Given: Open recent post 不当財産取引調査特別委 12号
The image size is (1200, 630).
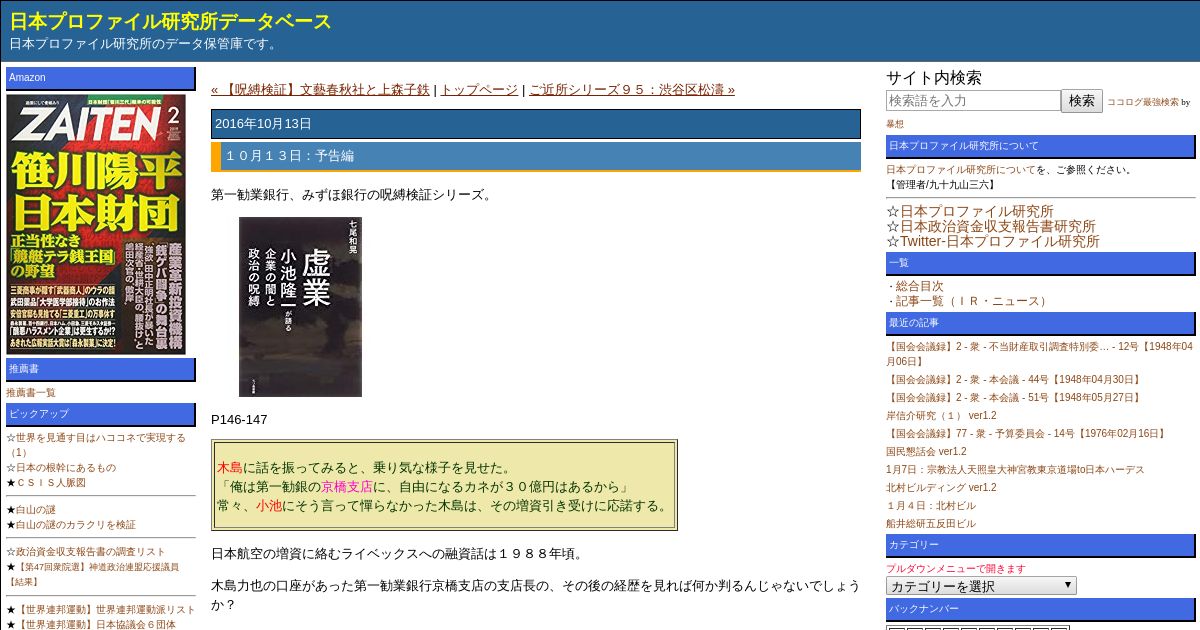Looking at the screenshot, I should click(x=1039, y=354).
